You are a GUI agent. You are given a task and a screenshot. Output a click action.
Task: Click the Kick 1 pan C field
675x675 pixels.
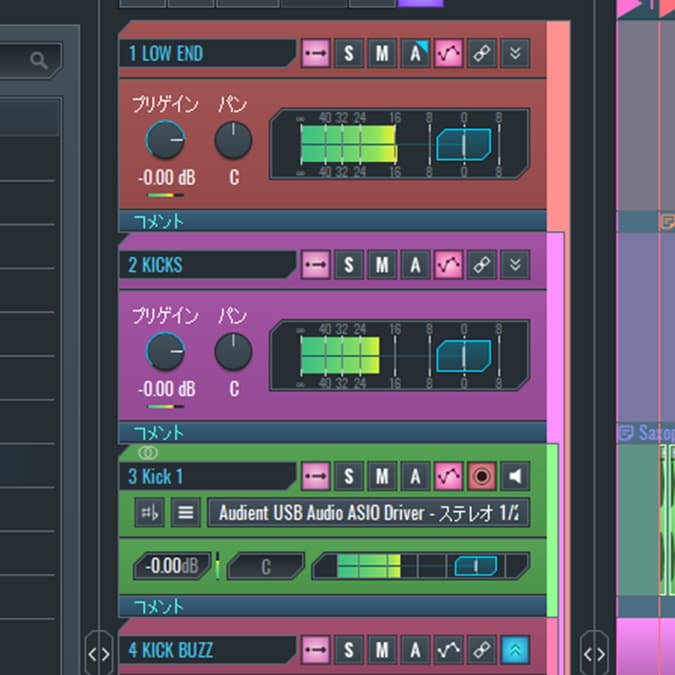[x=266, y=566]
